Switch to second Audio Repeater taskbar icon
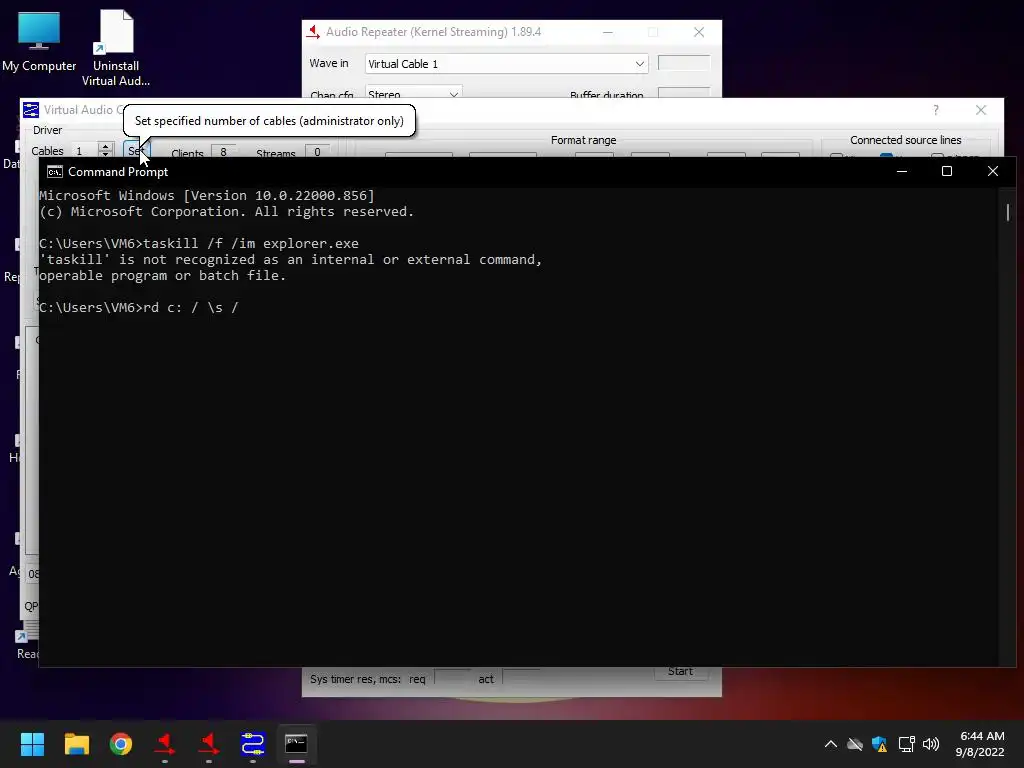The height and width of the screenshot is (768, 1024). [209, 744]
